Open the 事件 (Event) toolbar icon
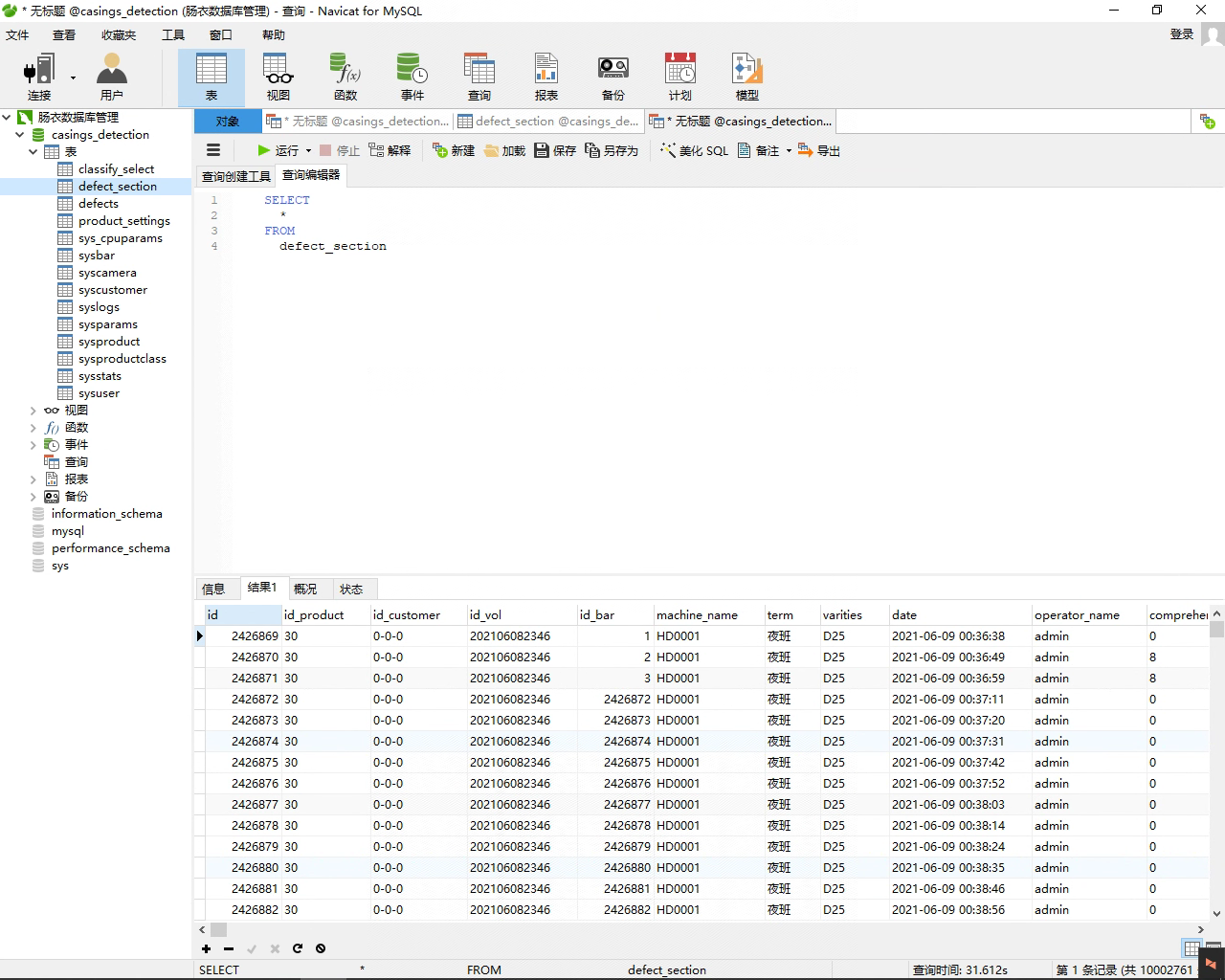Screen dimensions: 1225x980 pyautogui.click(x=412, y=78)
